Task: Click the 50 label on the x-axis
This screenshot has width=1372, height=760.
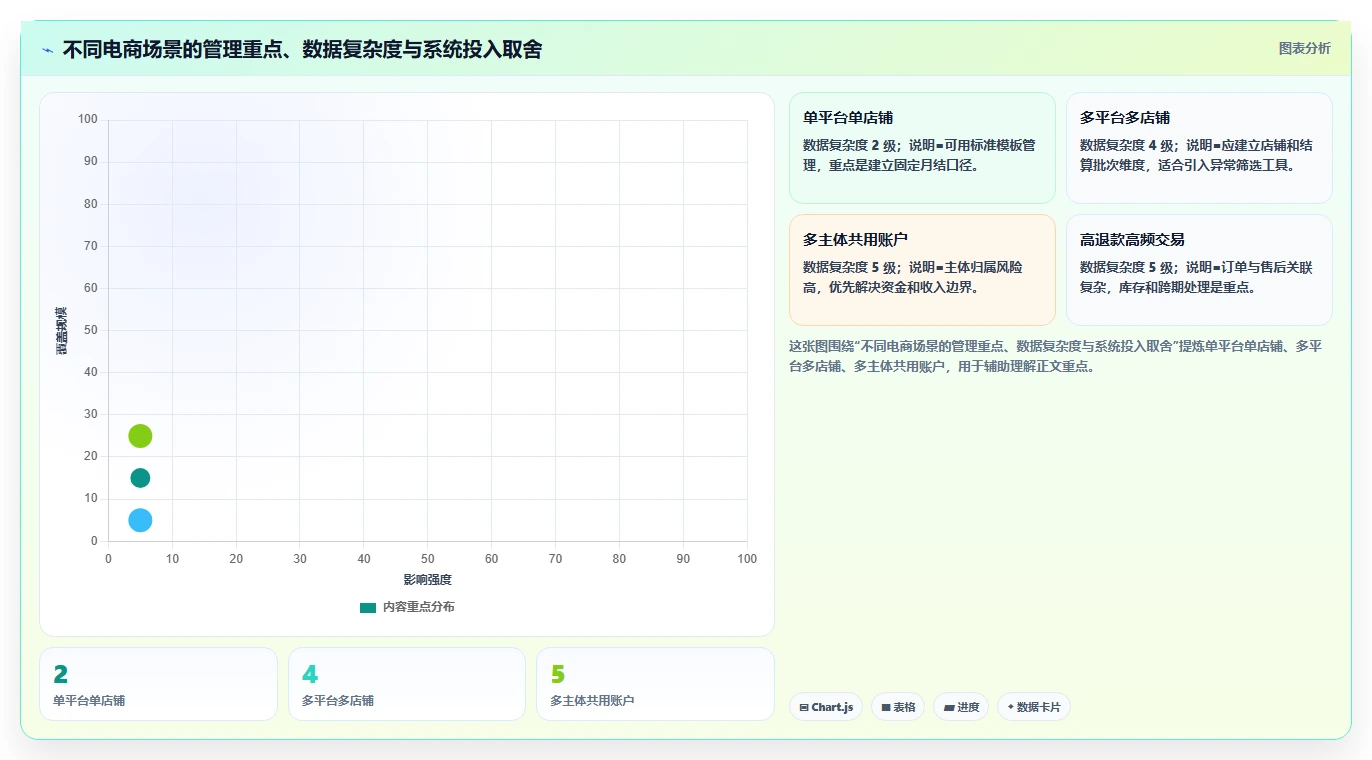Action: pyautogui.click(x=427, y=559)
